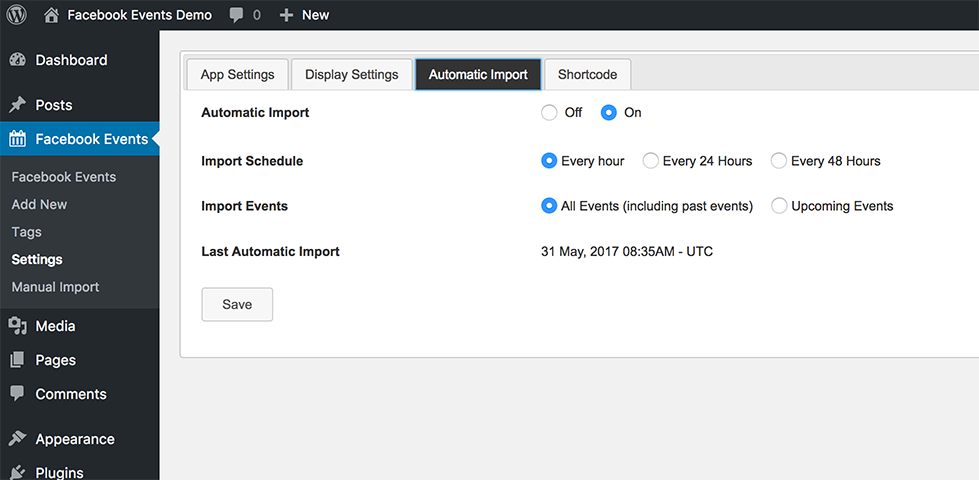979x480 pixels.
Task: Click the Posts pushpin icon
Action: point(18,105)
